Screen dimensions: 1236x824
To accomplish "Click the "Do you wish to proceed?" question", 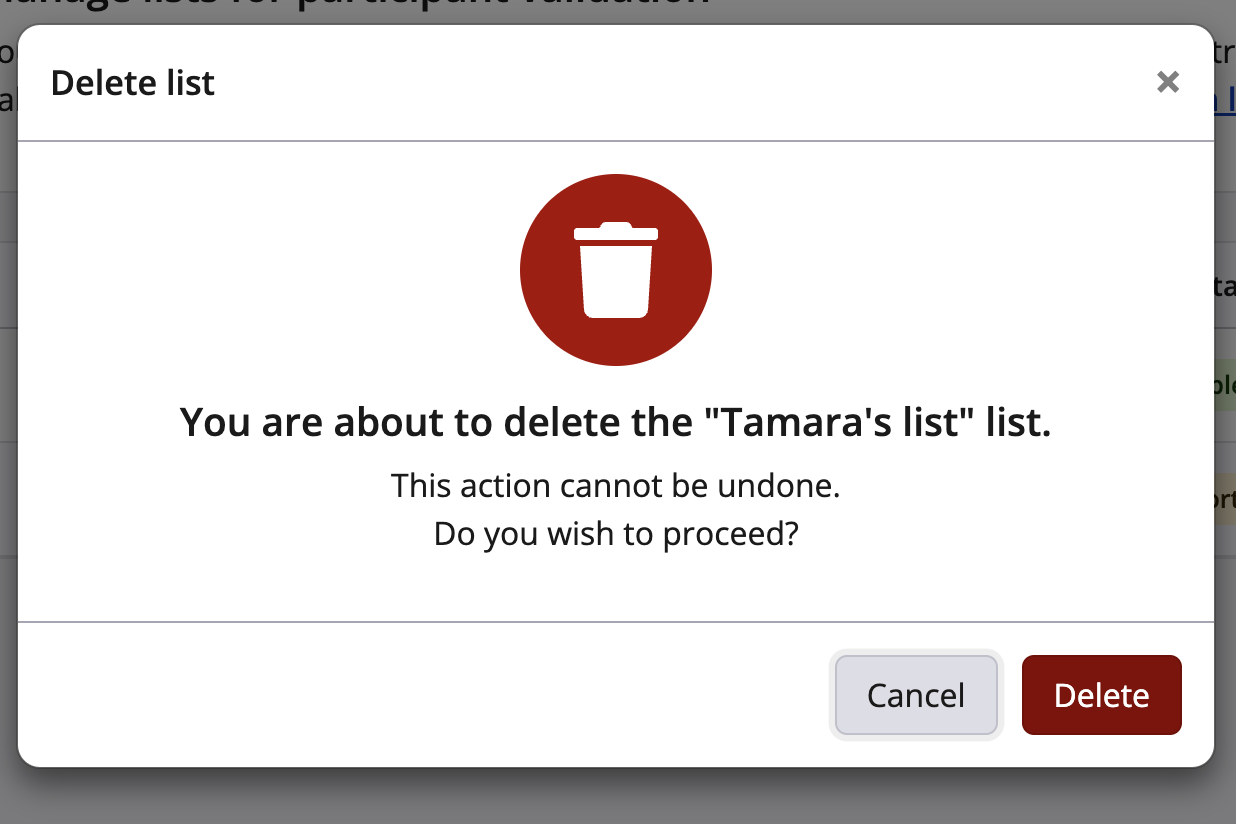I will pyautogui.click(x=615, y=534).
